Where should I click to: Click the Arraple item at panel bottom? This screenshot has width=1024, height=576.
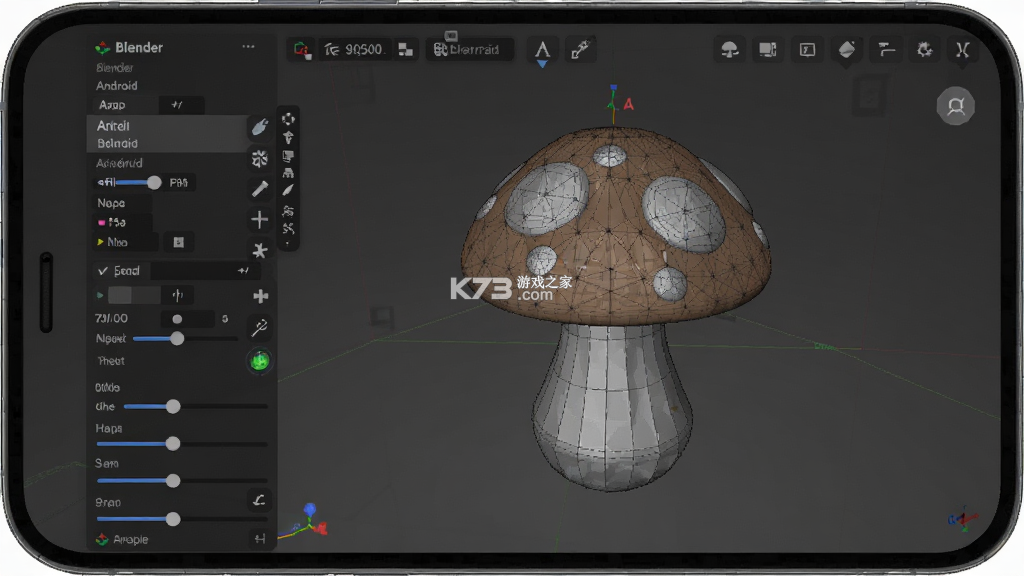(x=131, y=539)
